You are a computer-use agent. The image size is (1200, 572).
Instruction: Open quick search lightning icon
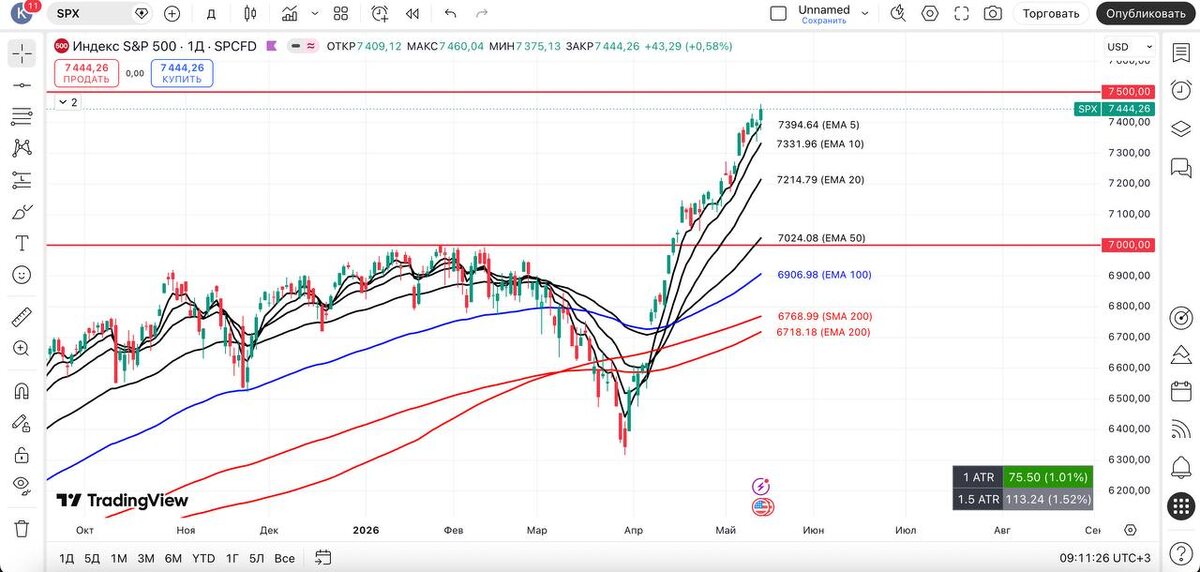click(897, 13)
